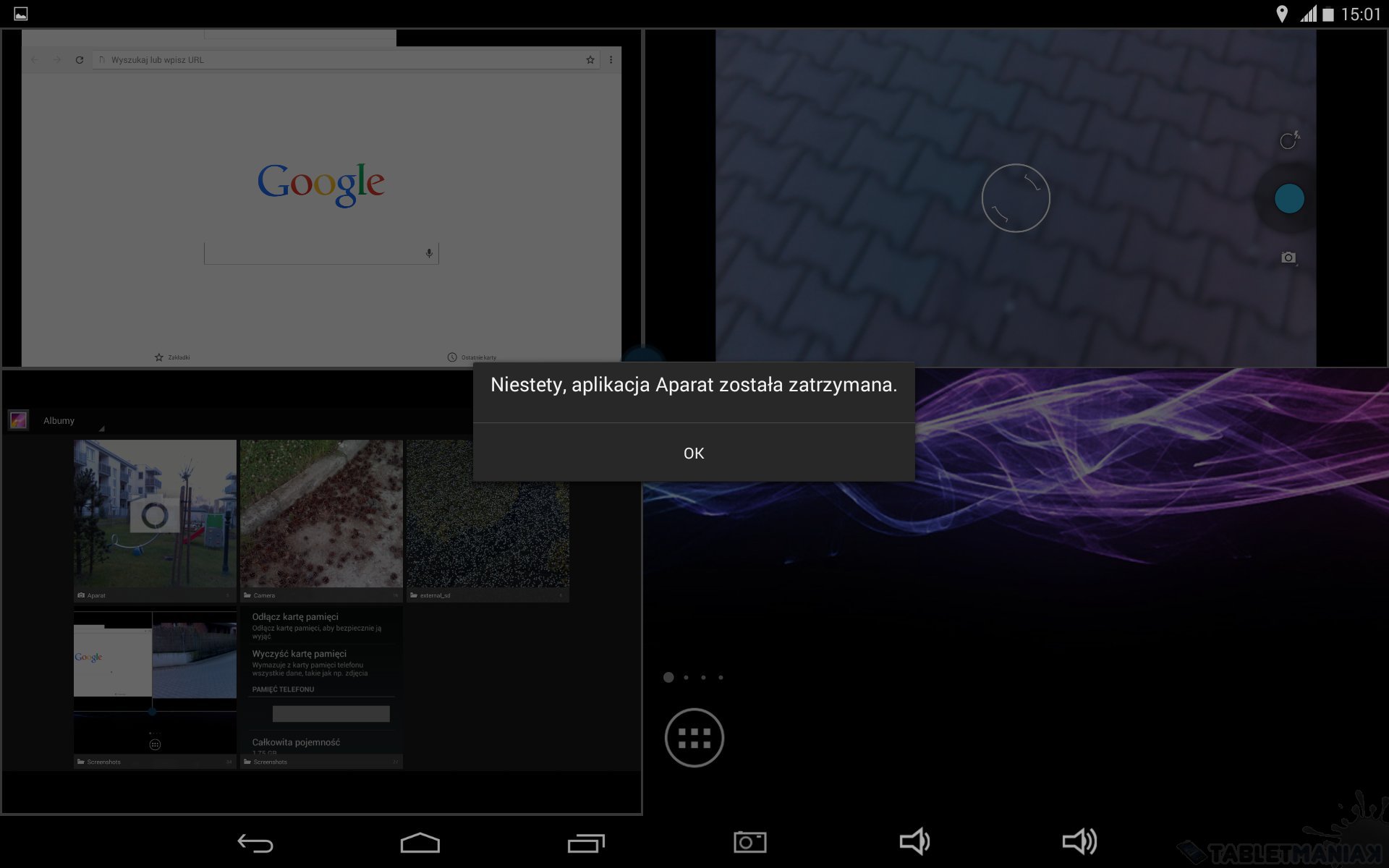The image size is (1389, 868).
Task: Open the Ostatnie karty tab
Action: click(x=472, y=357)
